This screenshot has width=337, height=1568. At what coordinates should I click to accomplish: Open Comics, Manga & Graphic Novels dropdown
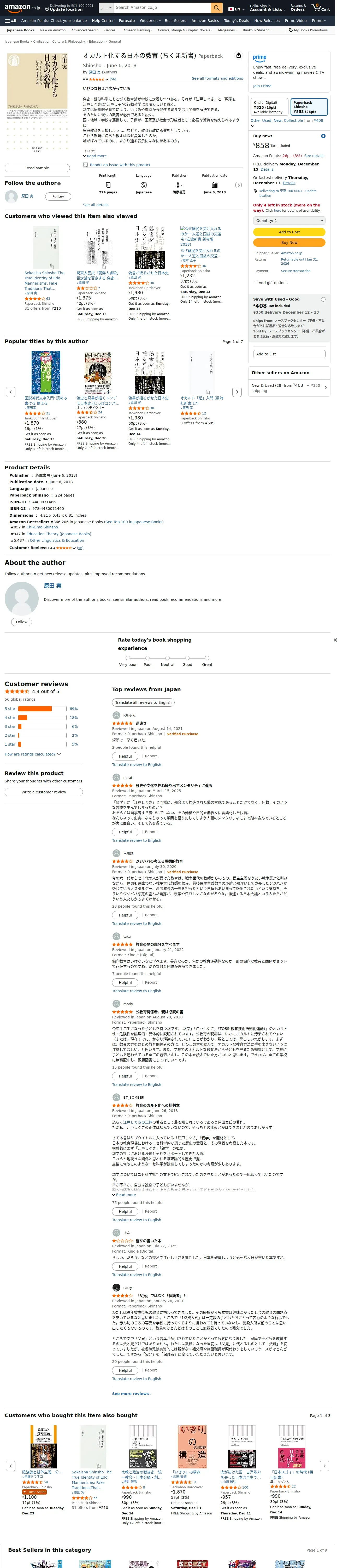(185, 30)
